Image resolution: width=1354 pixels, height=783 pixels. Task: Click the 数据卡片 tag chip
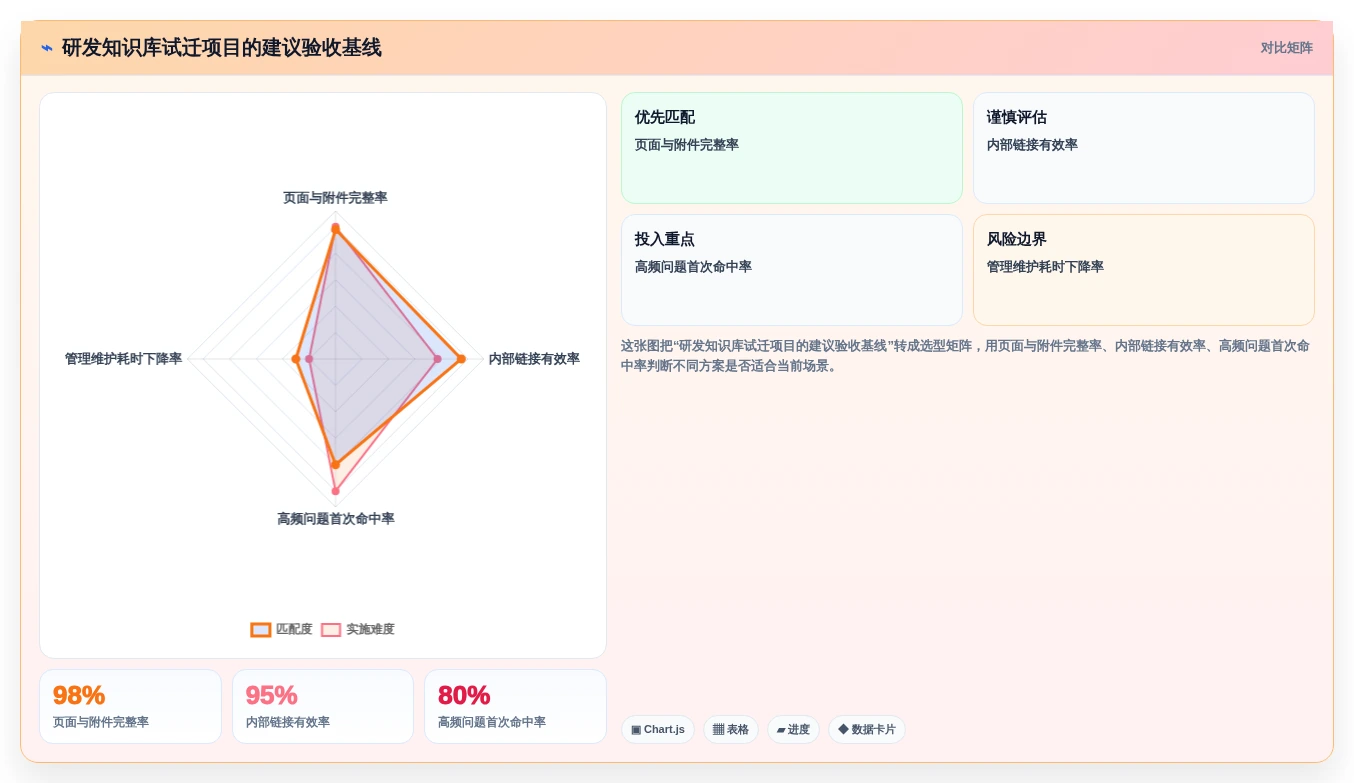(x=866, y=730)
